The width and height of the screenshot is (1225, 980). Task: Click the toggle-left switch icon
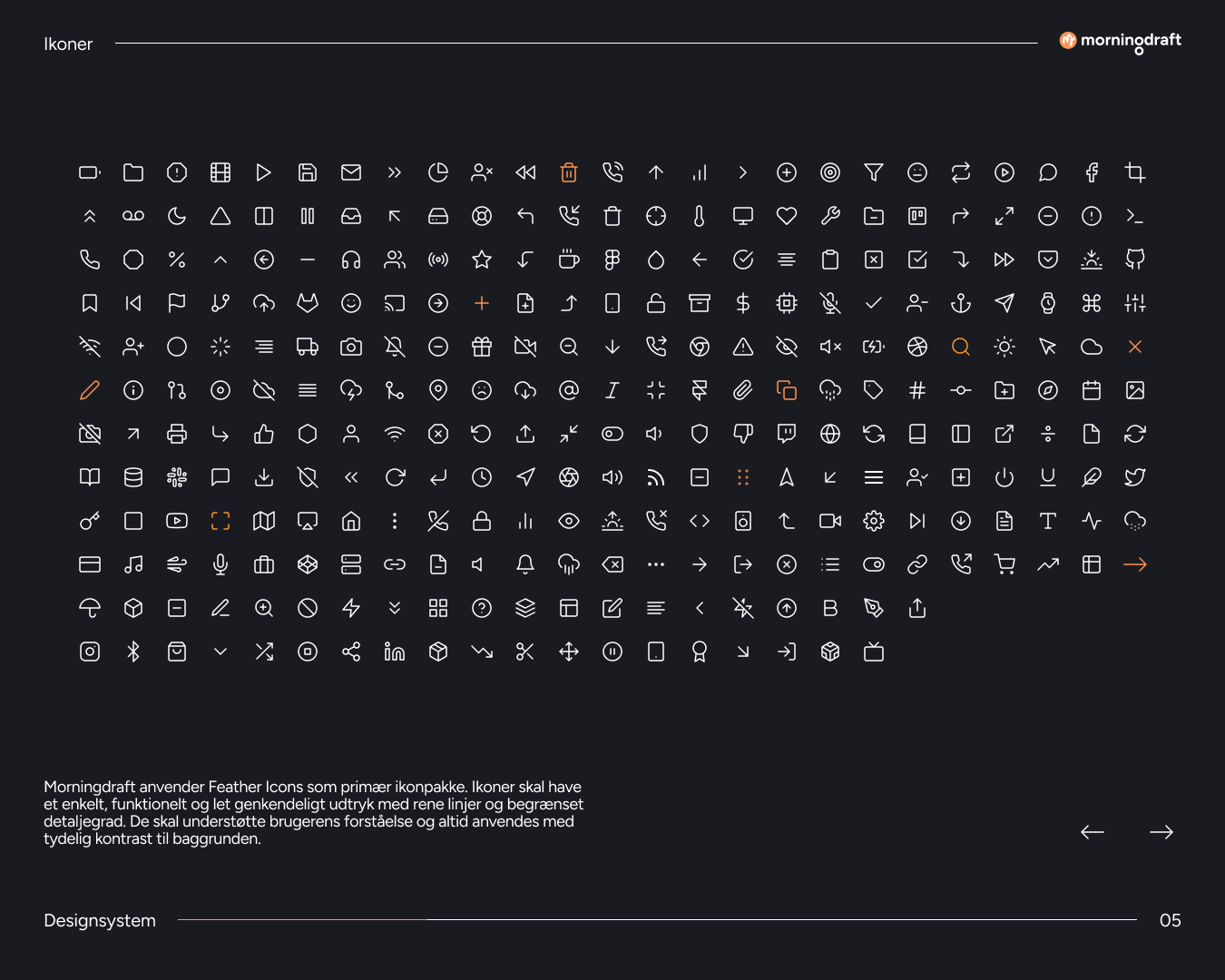click(612, 434)
